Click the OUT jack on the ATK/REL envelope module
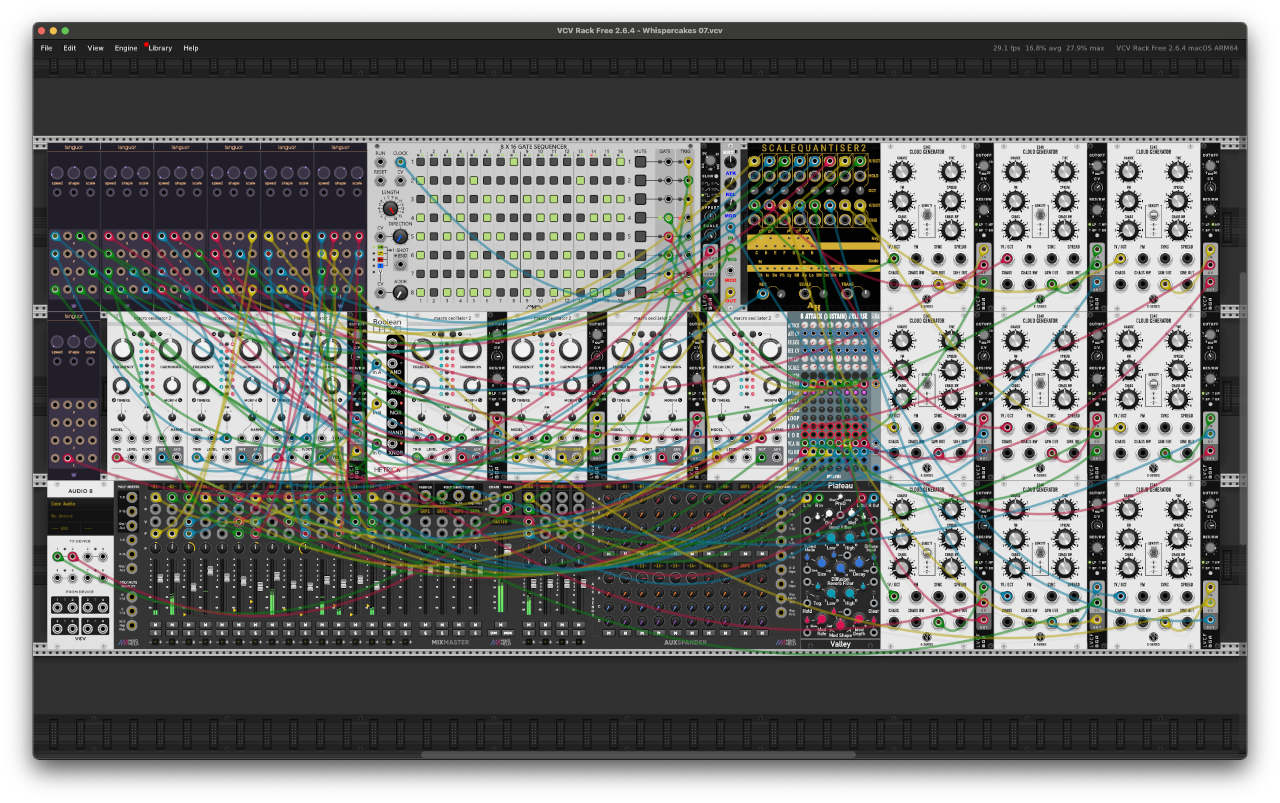This screenshot has width=1280, height=803. [731, 292]
